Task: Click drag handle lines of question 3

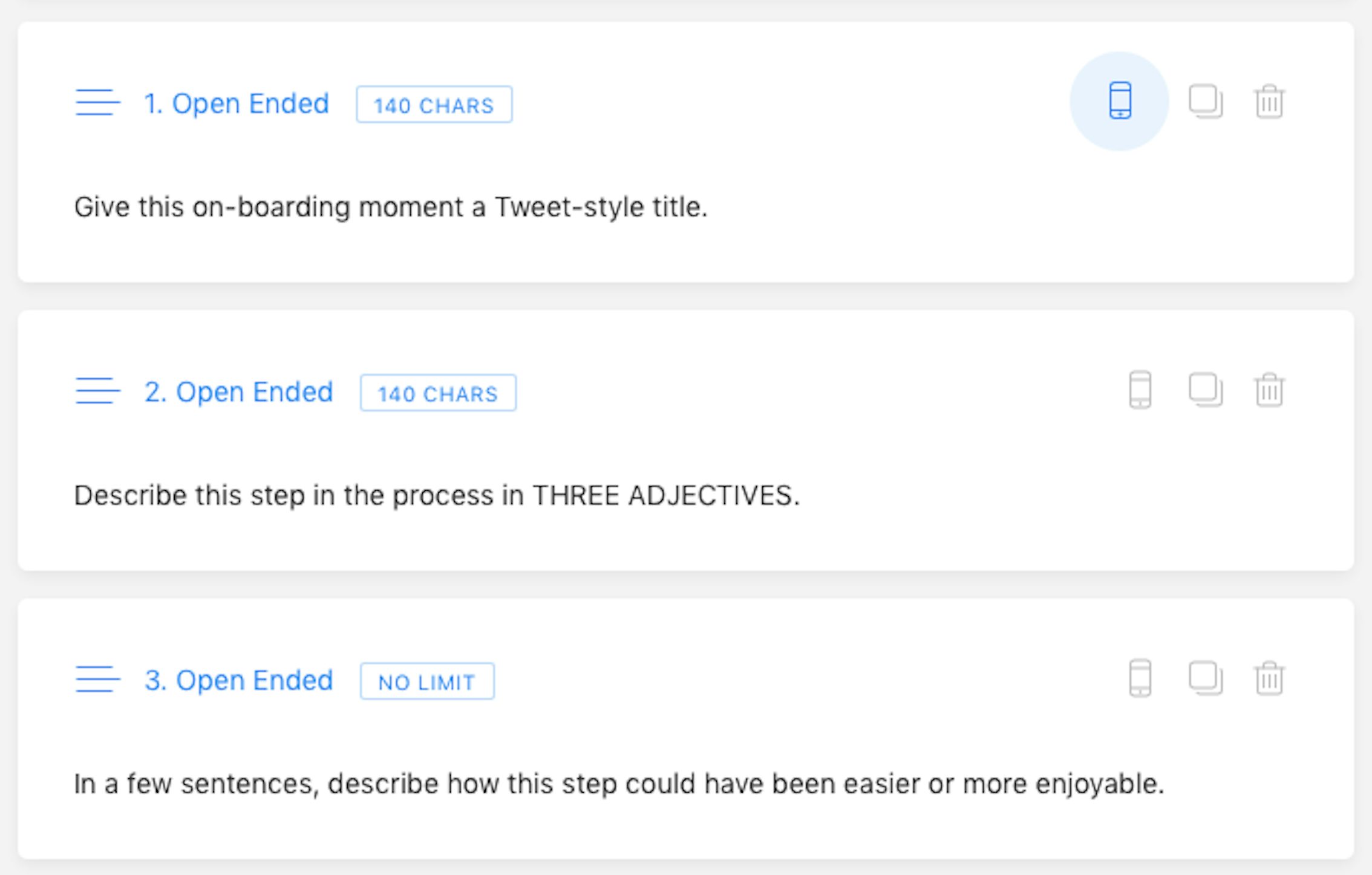Action: (x=97, y=679)
